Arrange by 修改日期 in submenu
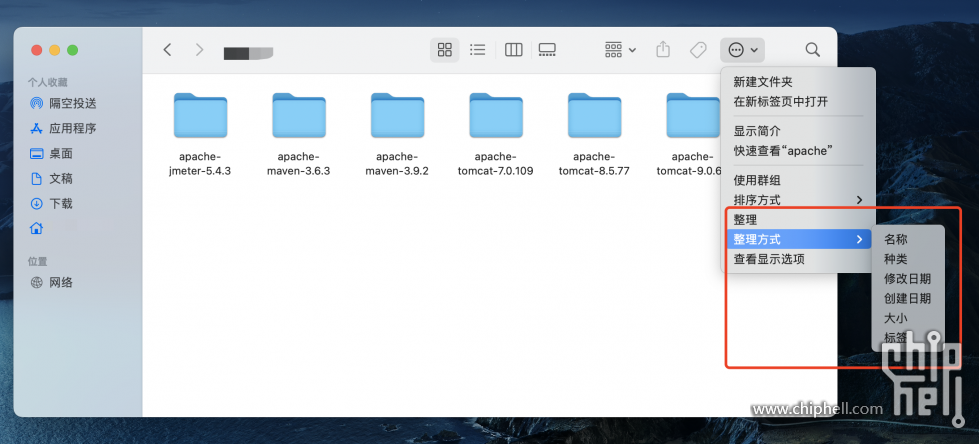The height and width of the screenshot is (444, 979). pyautogui.click(x=908, y=279)
